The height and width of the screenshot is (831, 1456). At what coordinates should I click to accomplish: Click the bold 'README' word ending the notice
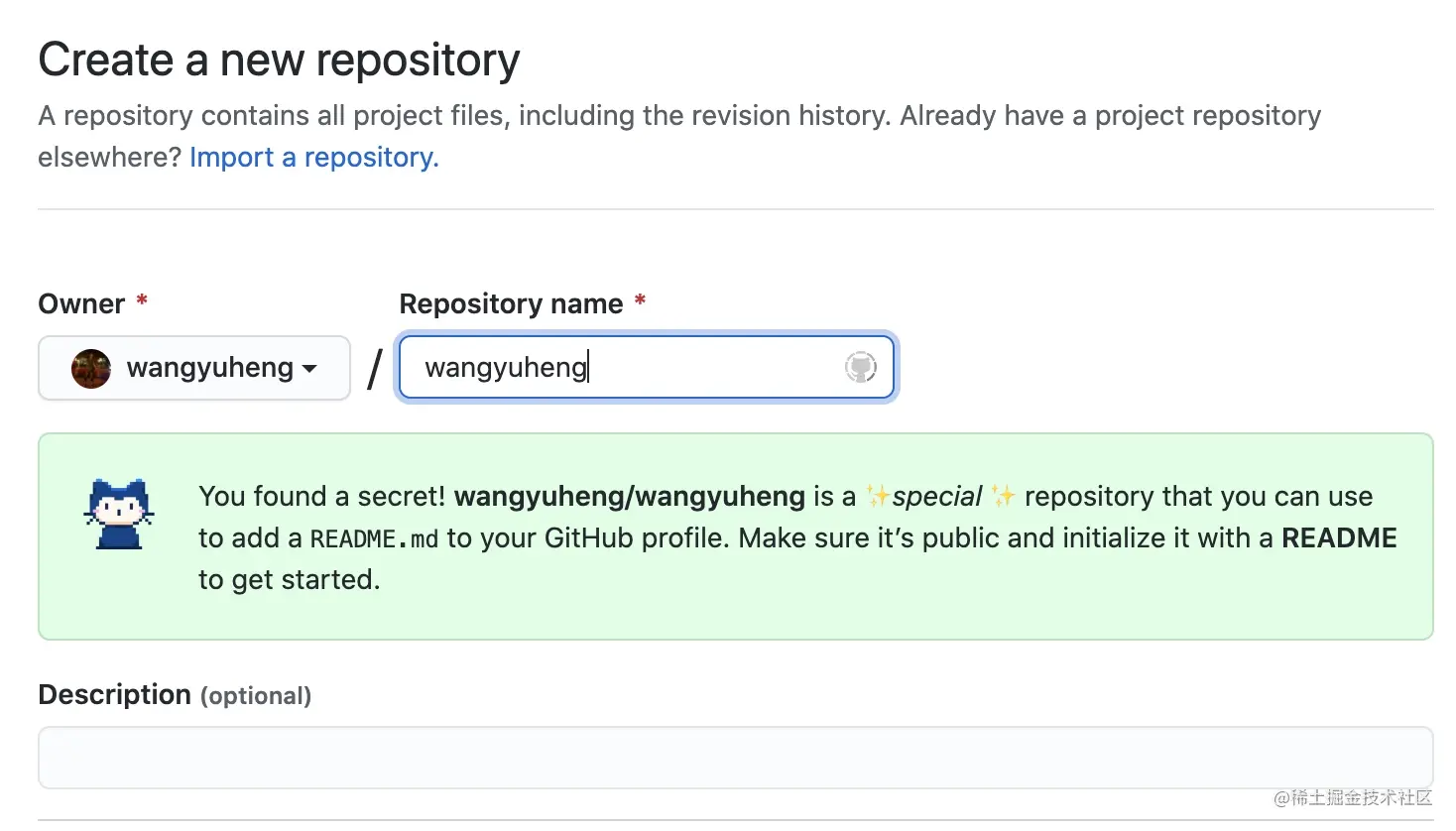[1339, 537]
